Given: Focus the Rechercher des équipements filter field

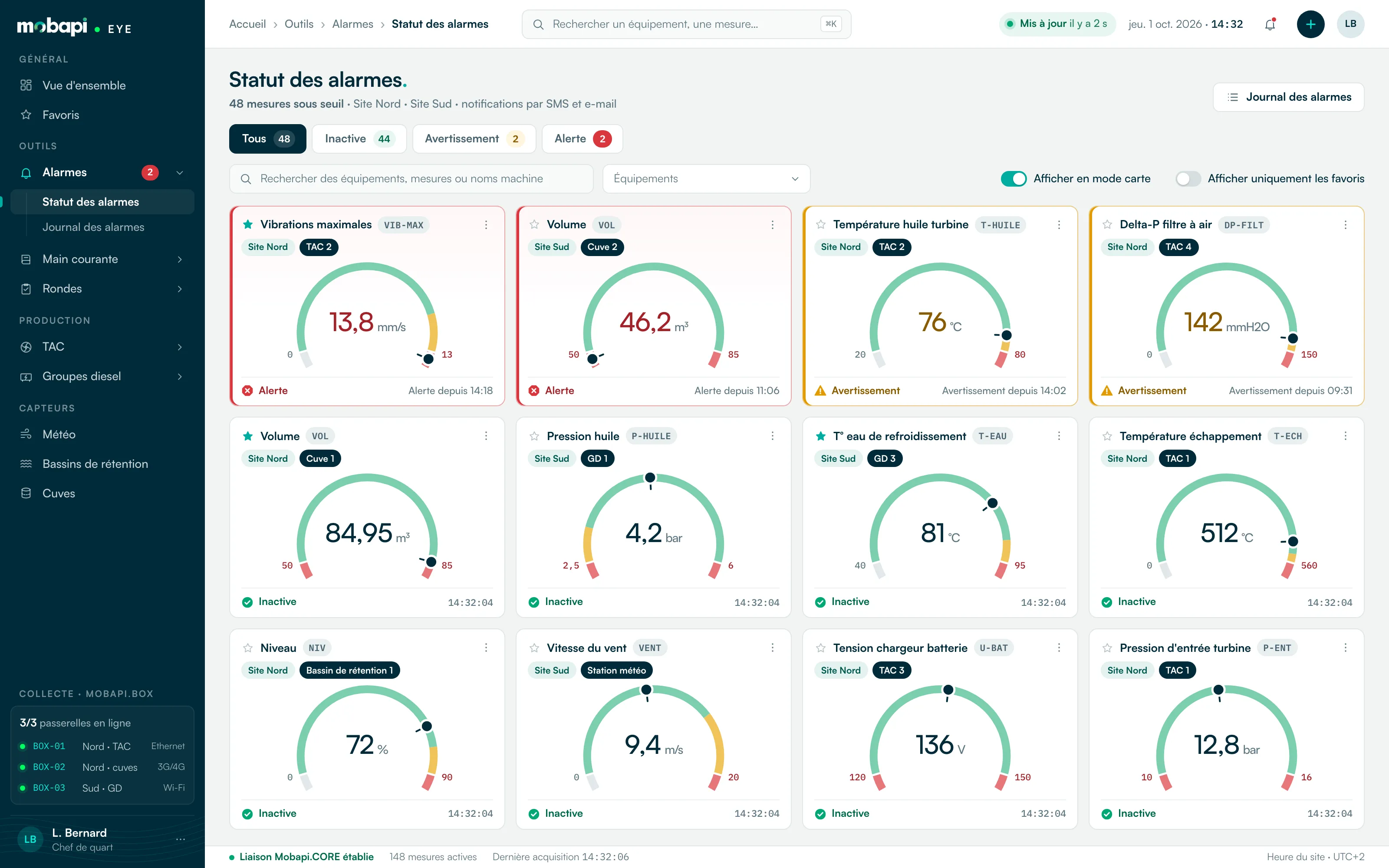Looking at the screenshot, I should tap(411, 179).
